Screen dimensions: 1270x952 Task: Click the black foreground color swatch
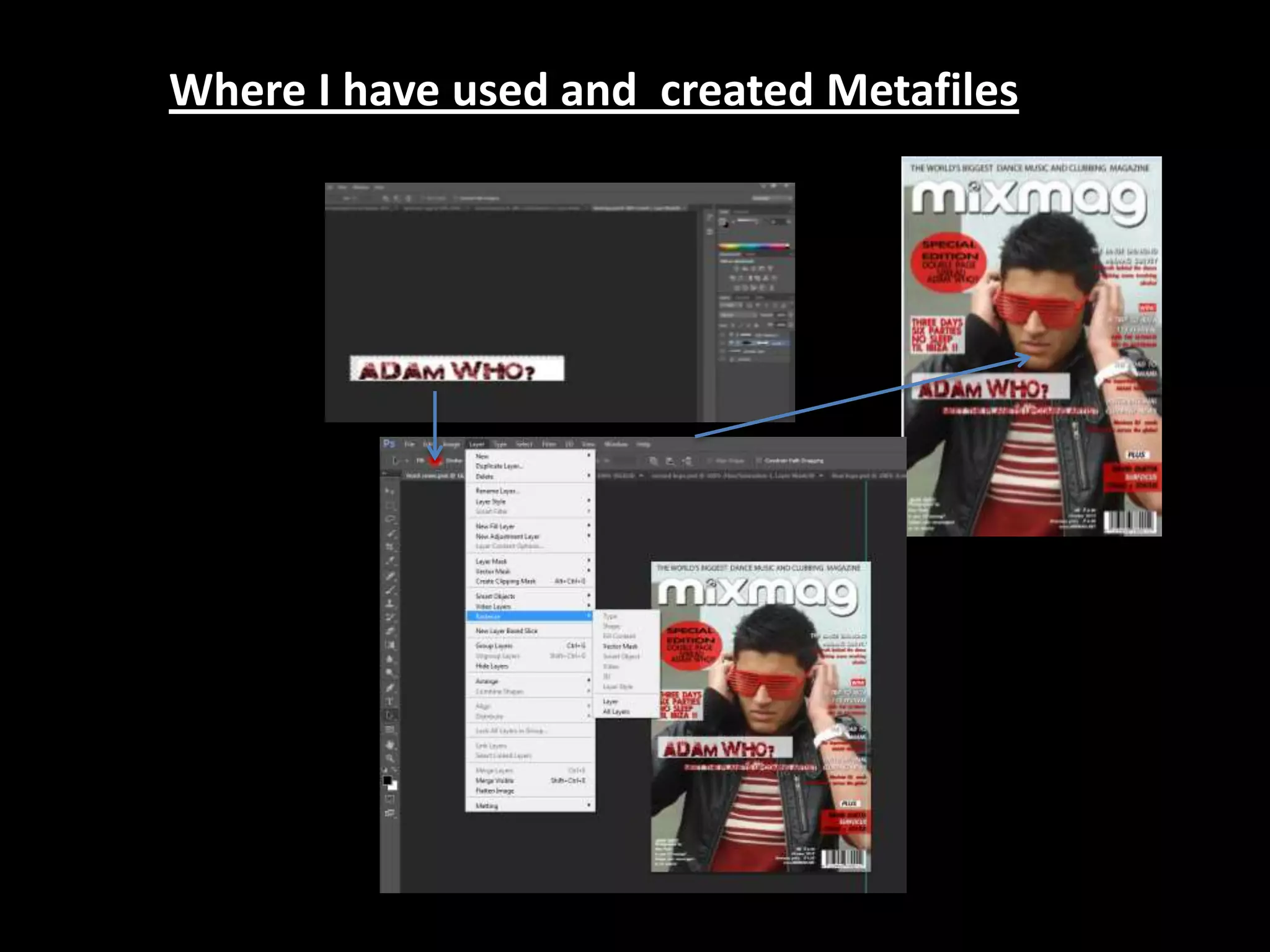[387, 780]
